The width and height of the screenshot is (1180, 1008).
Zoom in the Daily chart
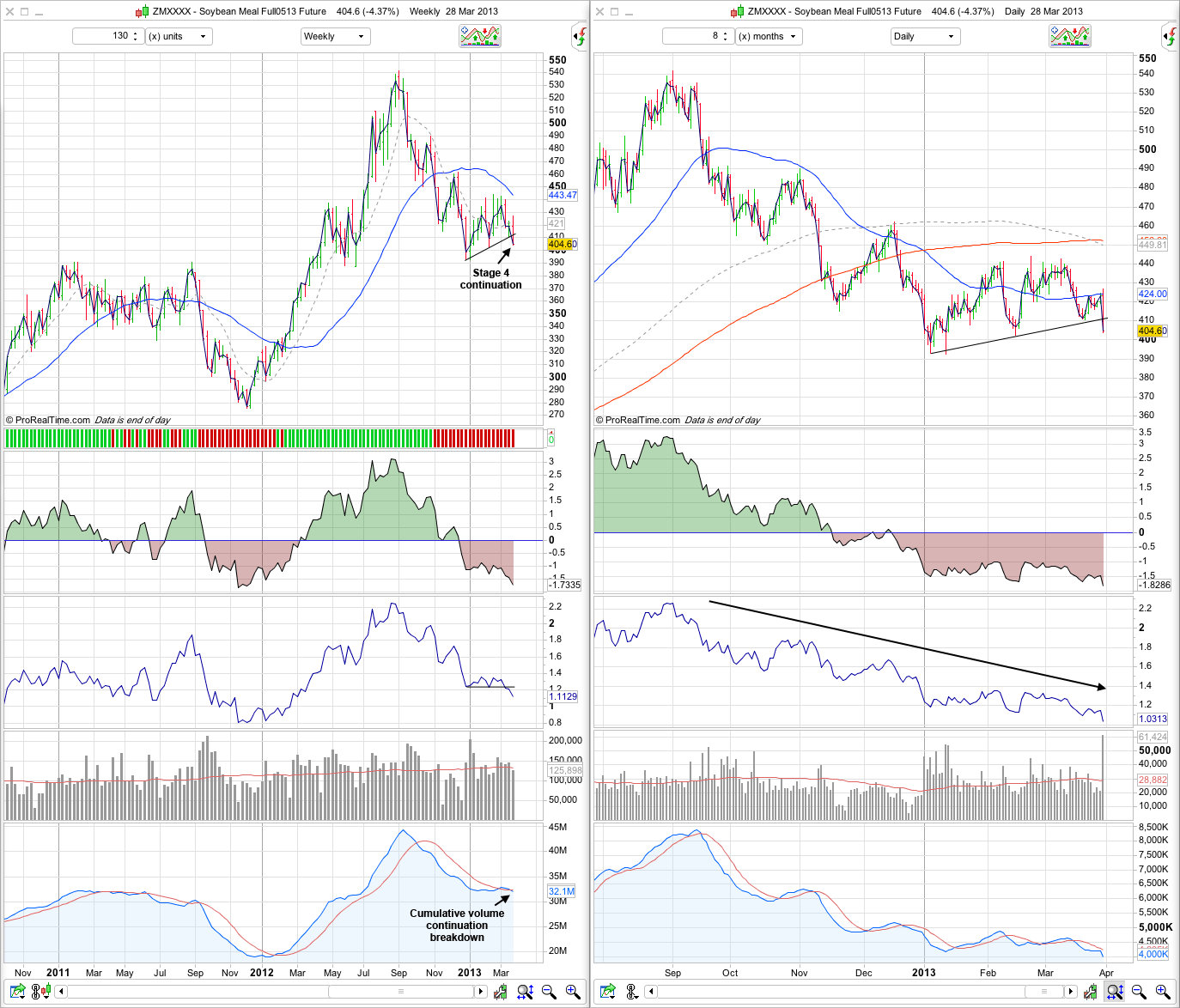1163,992
